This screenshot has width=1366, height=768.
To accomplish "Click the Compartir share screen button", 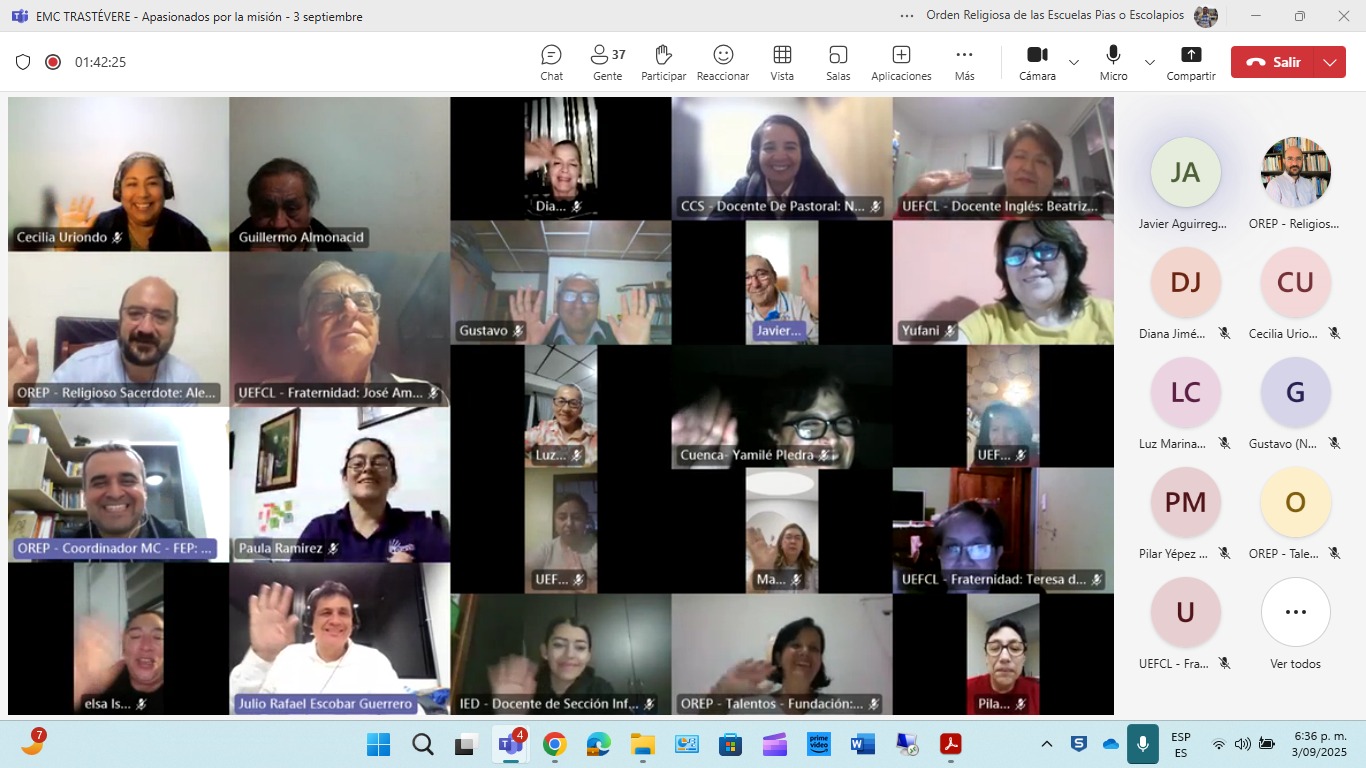I will click(x=1191, y=62).
